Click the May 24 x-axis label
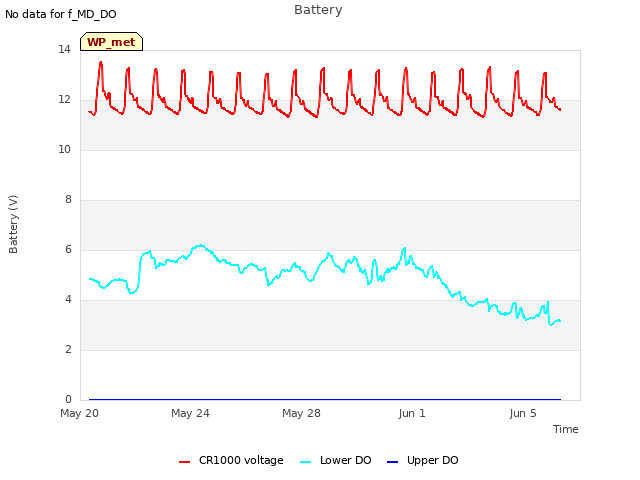This screenshot has width=640, height=480. (x=190, y=413)
